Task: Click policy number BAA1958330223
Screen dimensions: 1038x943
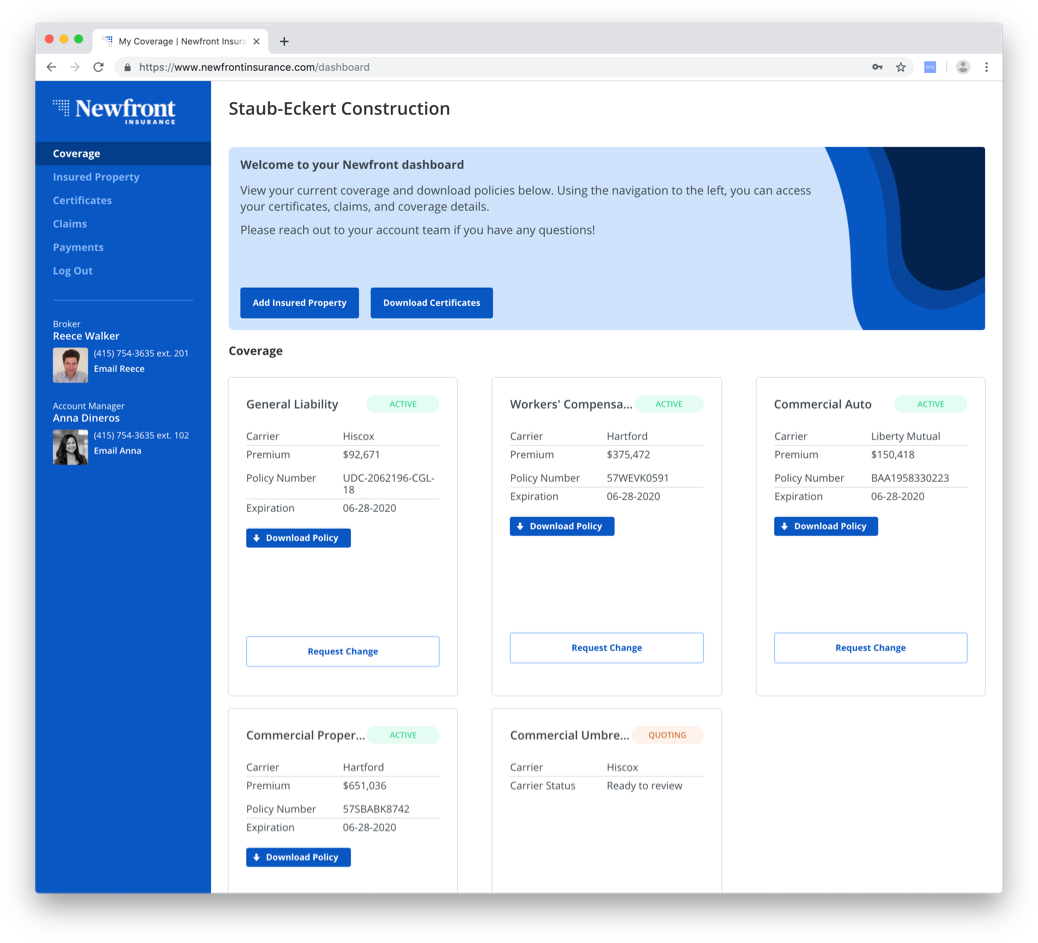Action: tap(910, 478)
